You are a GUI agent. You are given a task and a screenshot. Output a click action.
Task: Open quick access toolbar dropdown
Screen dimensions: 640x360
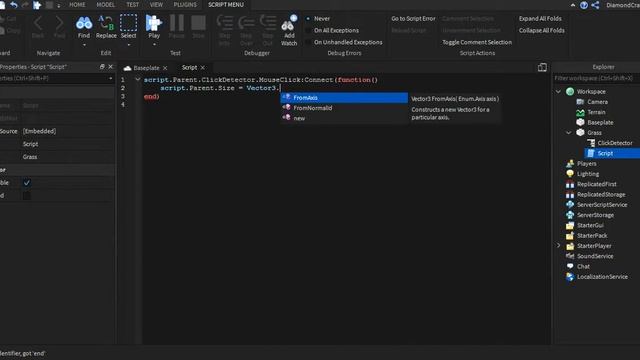59,5
